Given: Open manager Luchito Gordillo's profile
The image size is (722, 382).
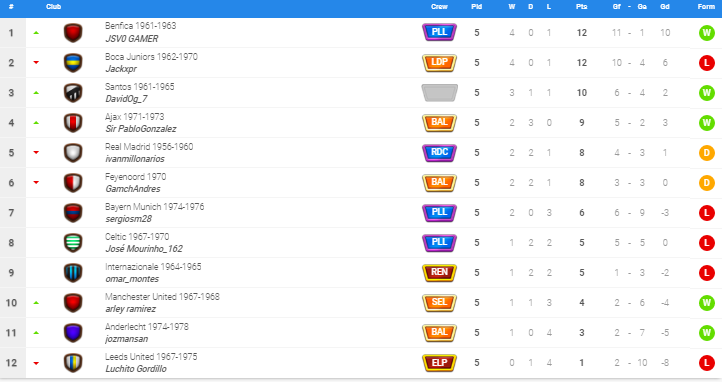Looking at the screenshot, I should (136, 369).
